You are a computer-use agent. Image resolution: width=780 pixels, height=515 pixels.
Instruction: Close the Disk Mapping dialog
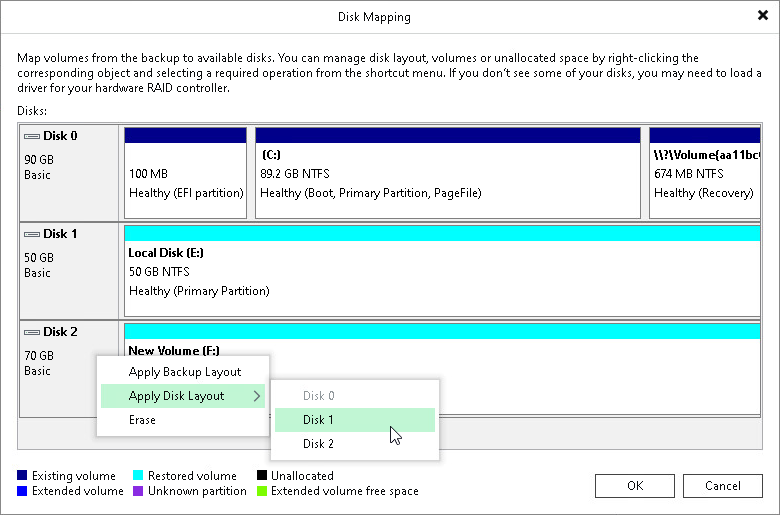pyautogui.click(x=763, y=15)
